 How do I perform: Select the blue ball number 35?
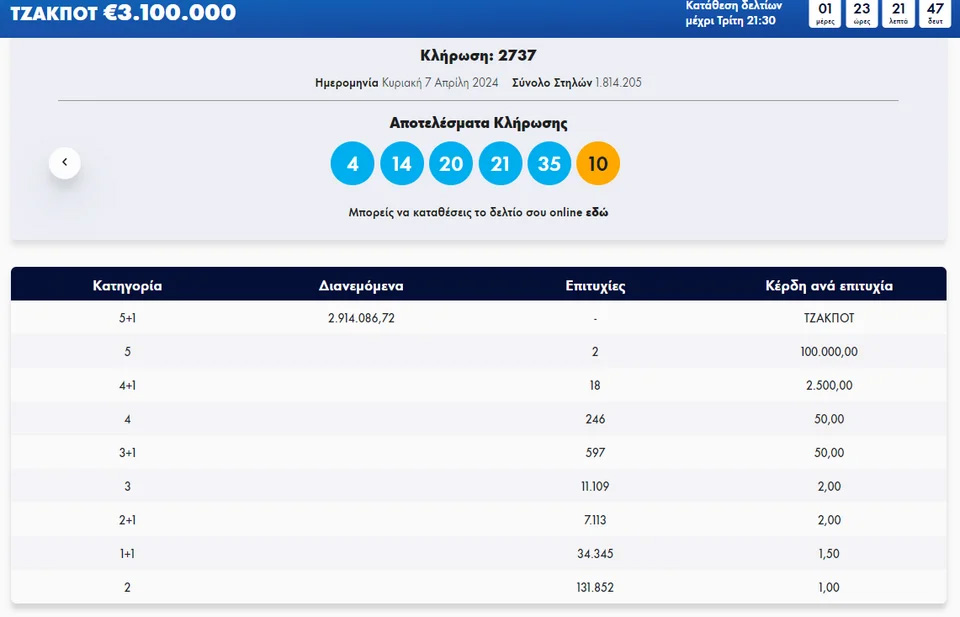[549, 164]
